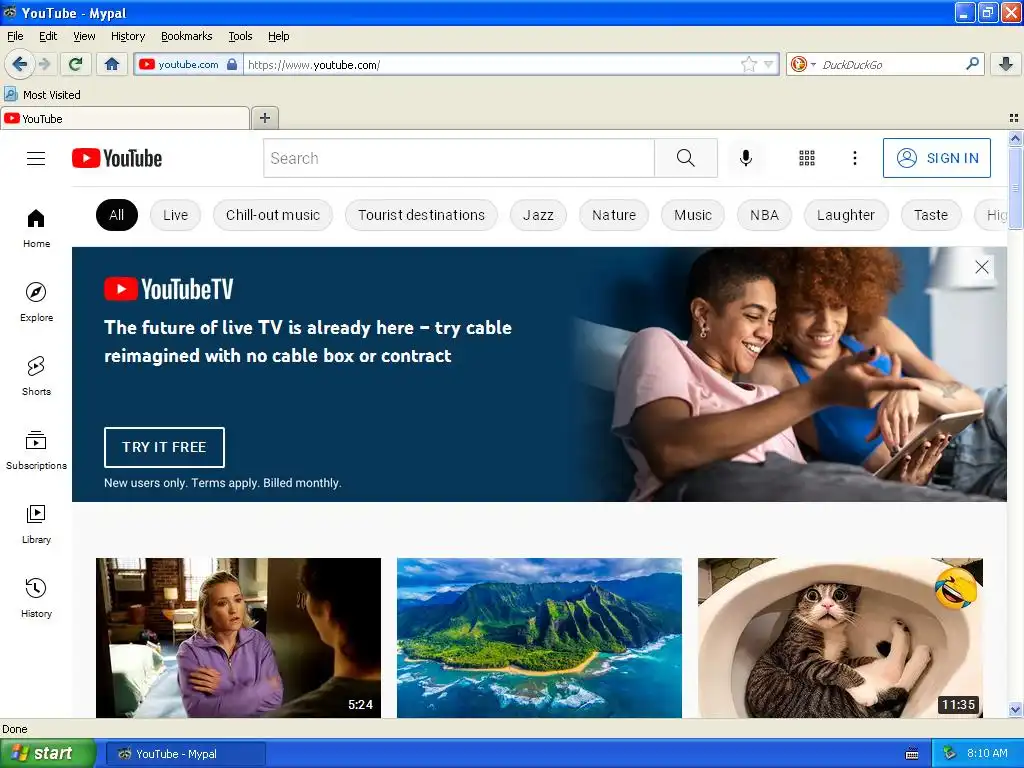
Task: Select the Taste filter chip
Action: [931, 215]
